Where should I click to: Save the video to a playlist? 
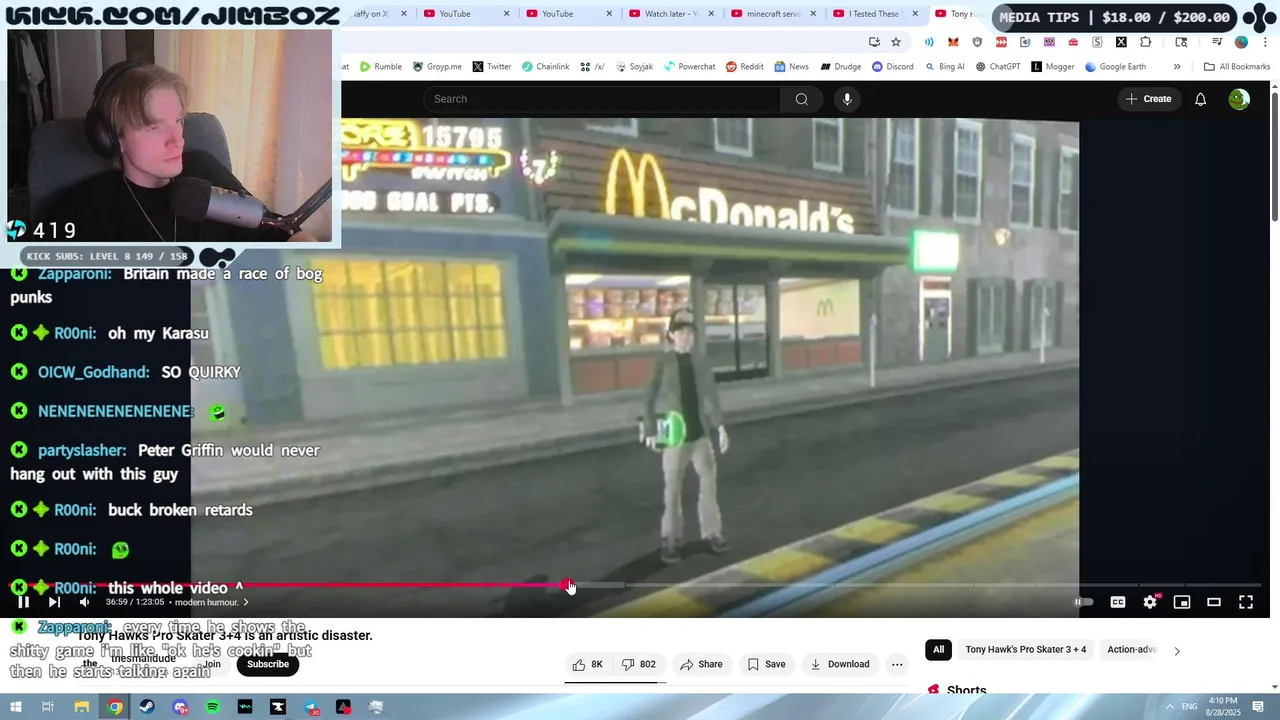coord(766,664)
